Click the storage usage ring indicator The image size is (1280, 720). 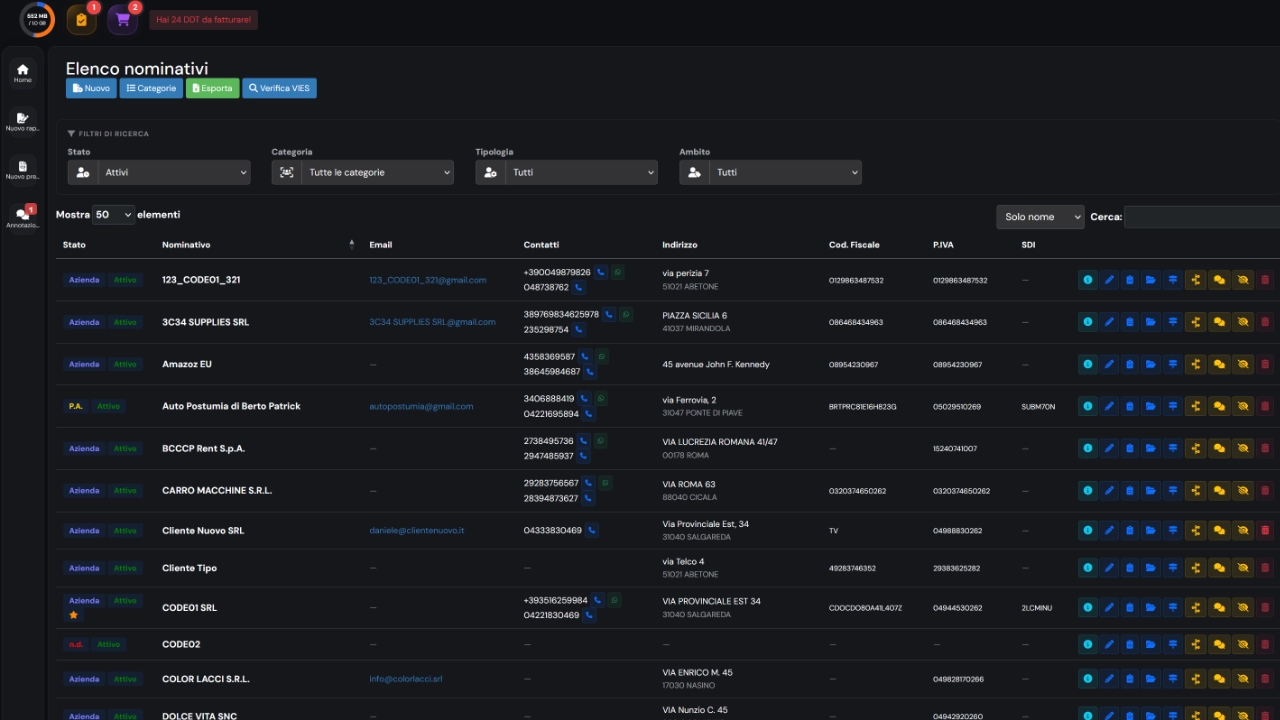(x=37, y=19)
